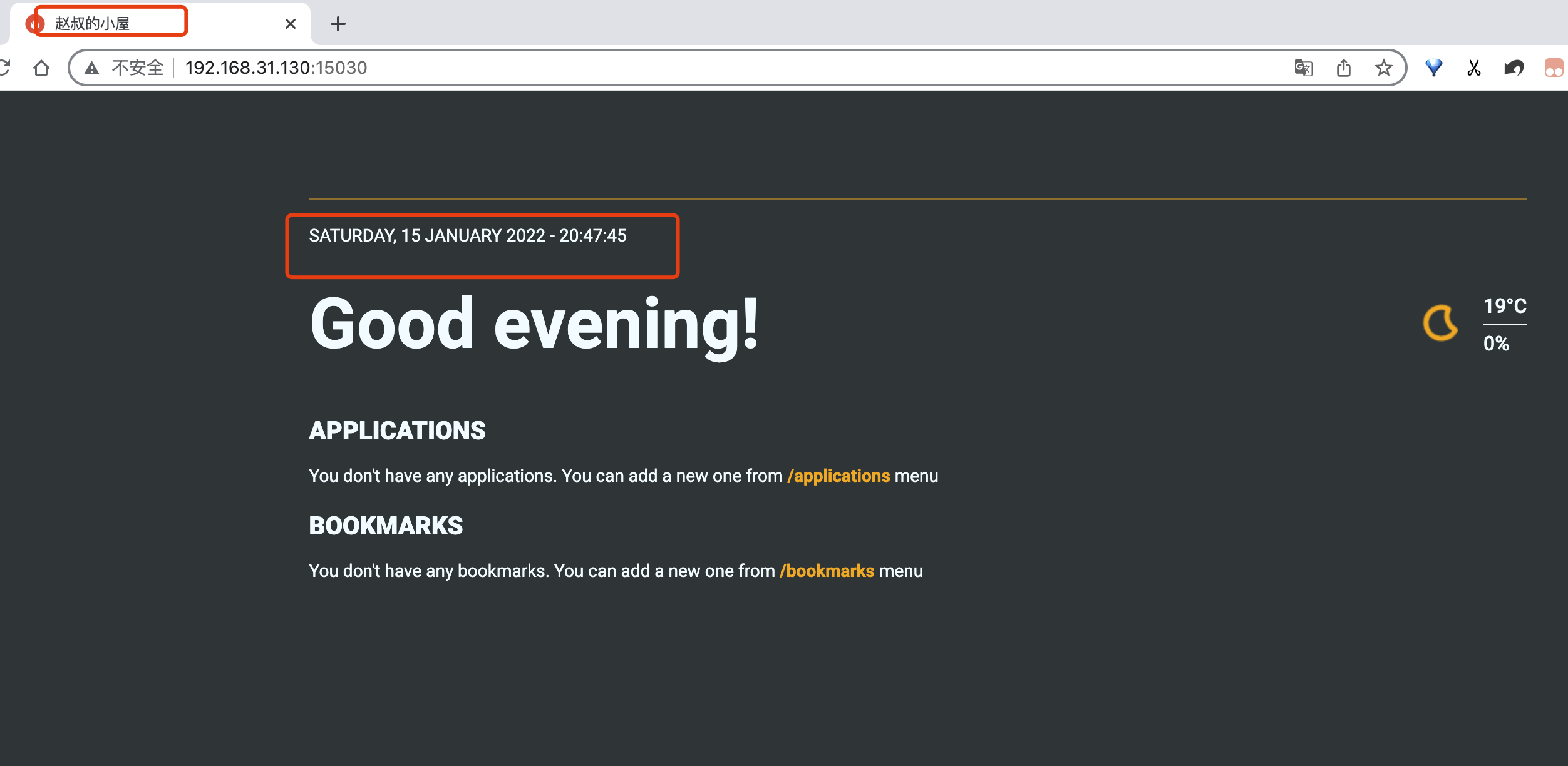Close the 赵叔的小屋 tab
Viewport: 1568px width, 766px height.
pyautogui.click(x=290, y=24)
